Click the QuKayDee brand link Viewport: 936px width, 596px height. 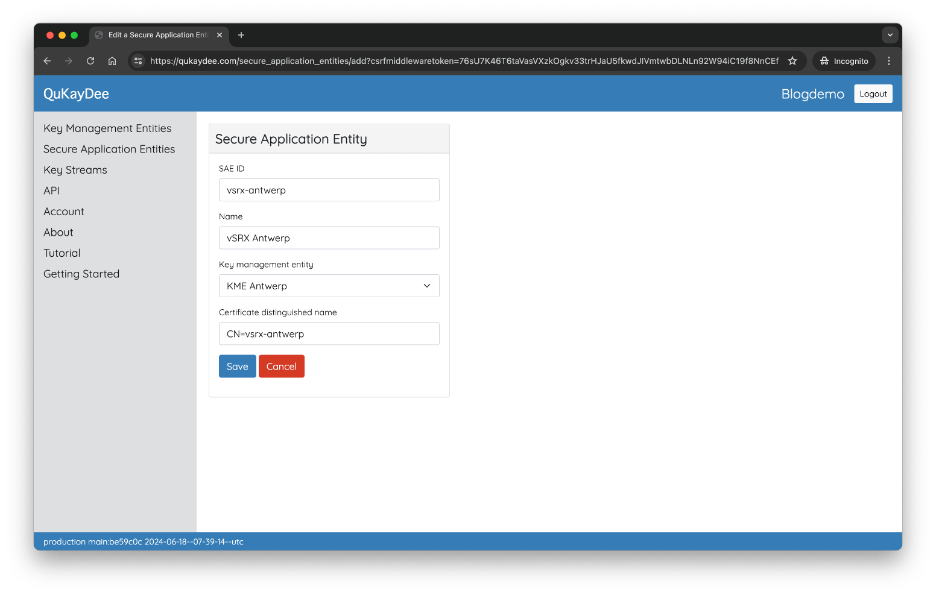pyautogui.click(x=76, y=94)
